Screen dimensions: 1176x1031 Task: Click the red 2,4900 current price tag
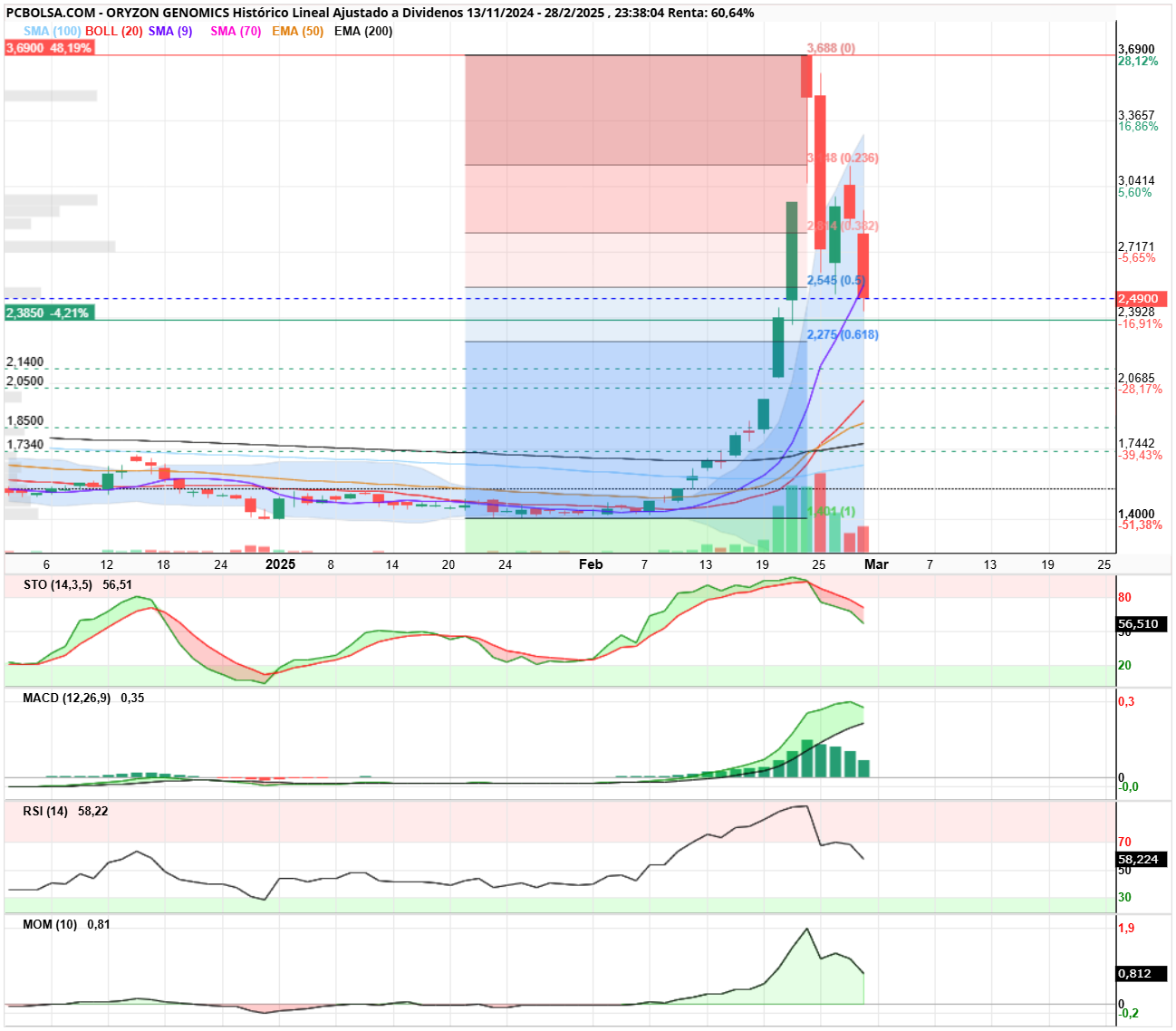1142,298
